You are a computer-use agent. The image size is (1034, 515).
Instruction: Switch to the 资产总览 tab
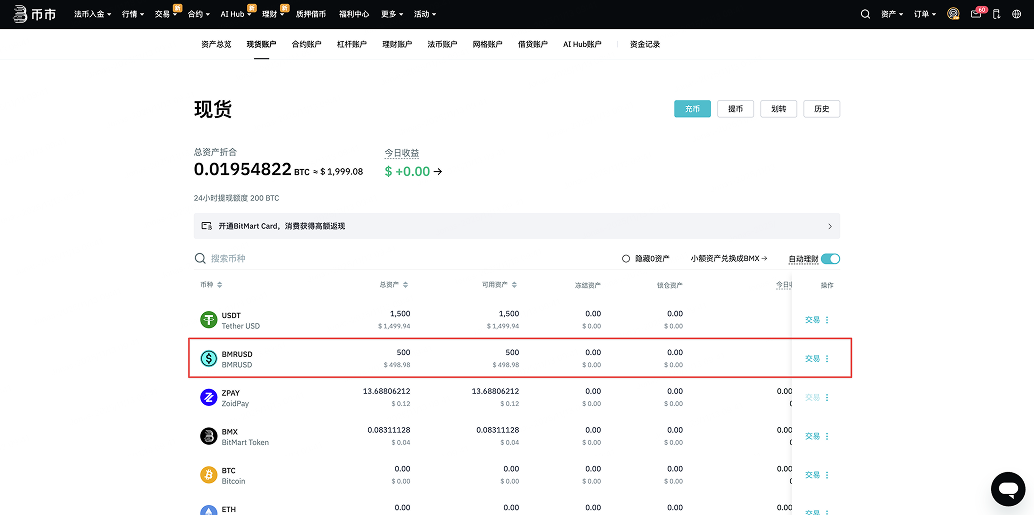(x=216, y=44)
